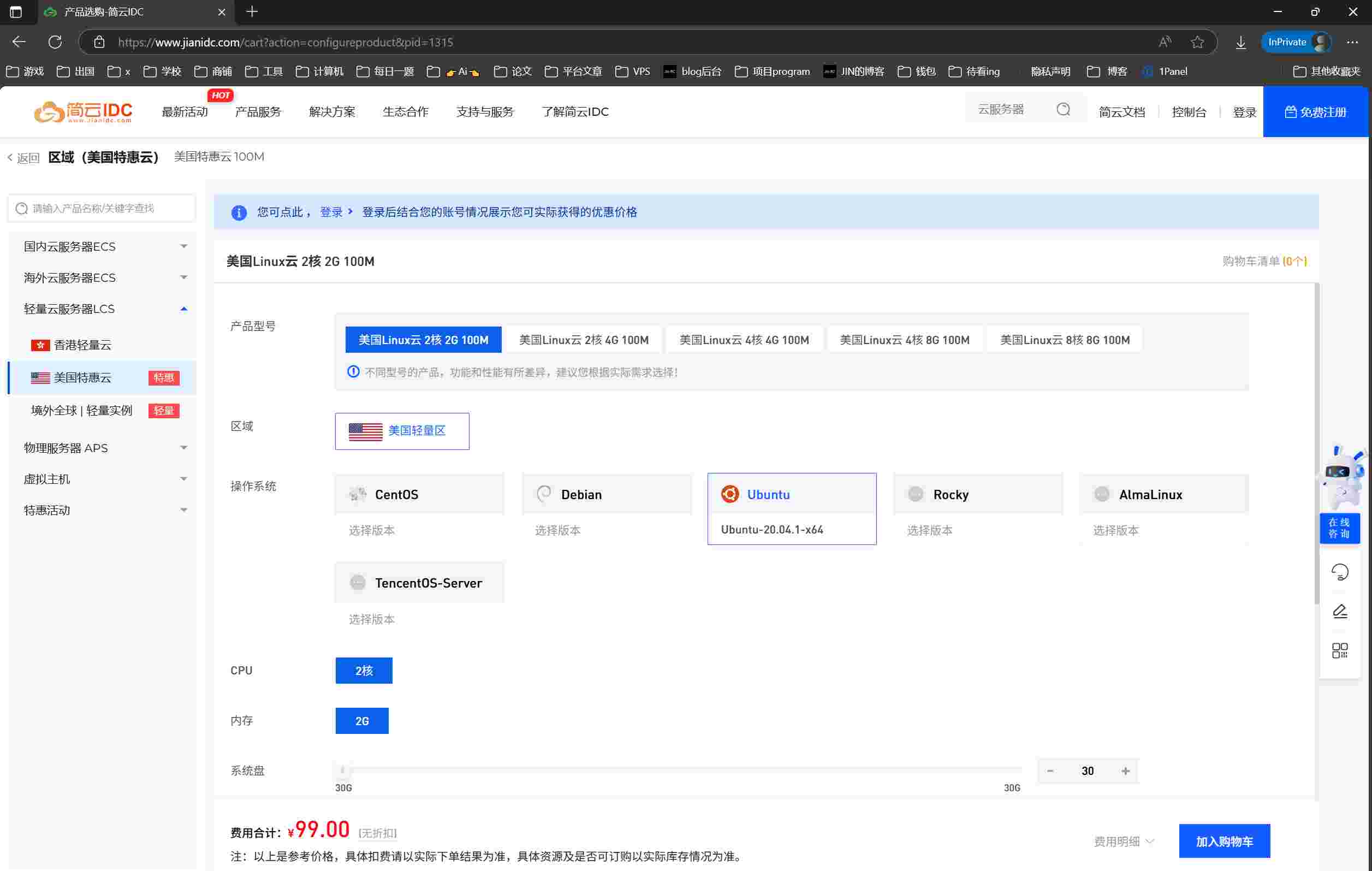The image size is (1372, 871).
Task: Select the 美国轻量区 region
Action: (402, 431)
